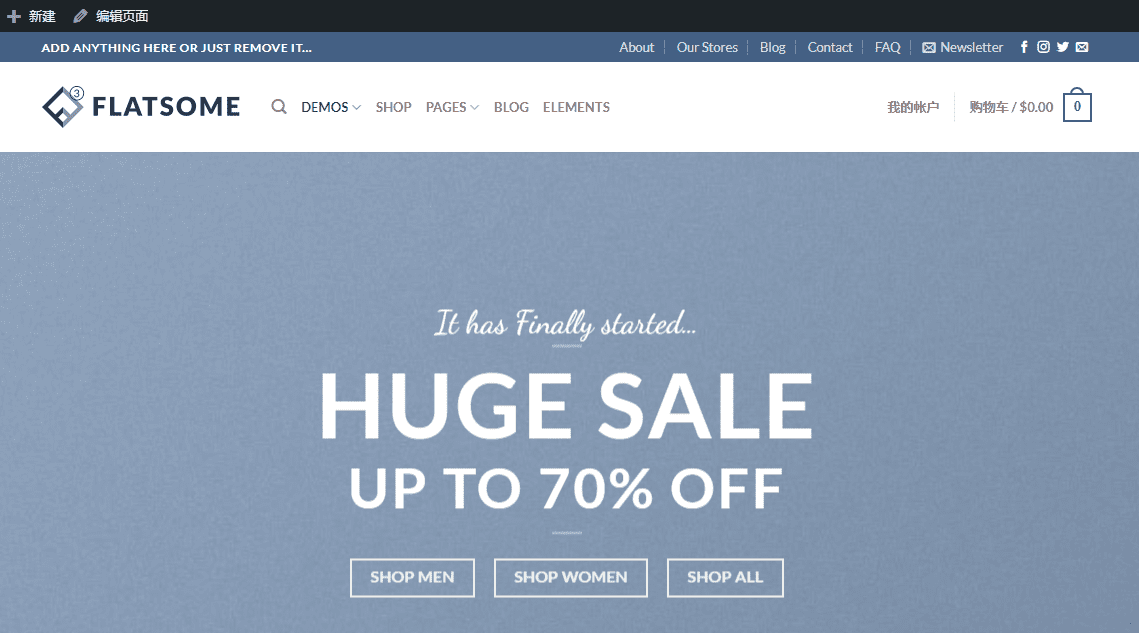Image resolution: width=1139 pixels, height=633 pixels.
Task: Open the Newsletter link in top bar
Action: pyautogui.click(x=962, y=47)
